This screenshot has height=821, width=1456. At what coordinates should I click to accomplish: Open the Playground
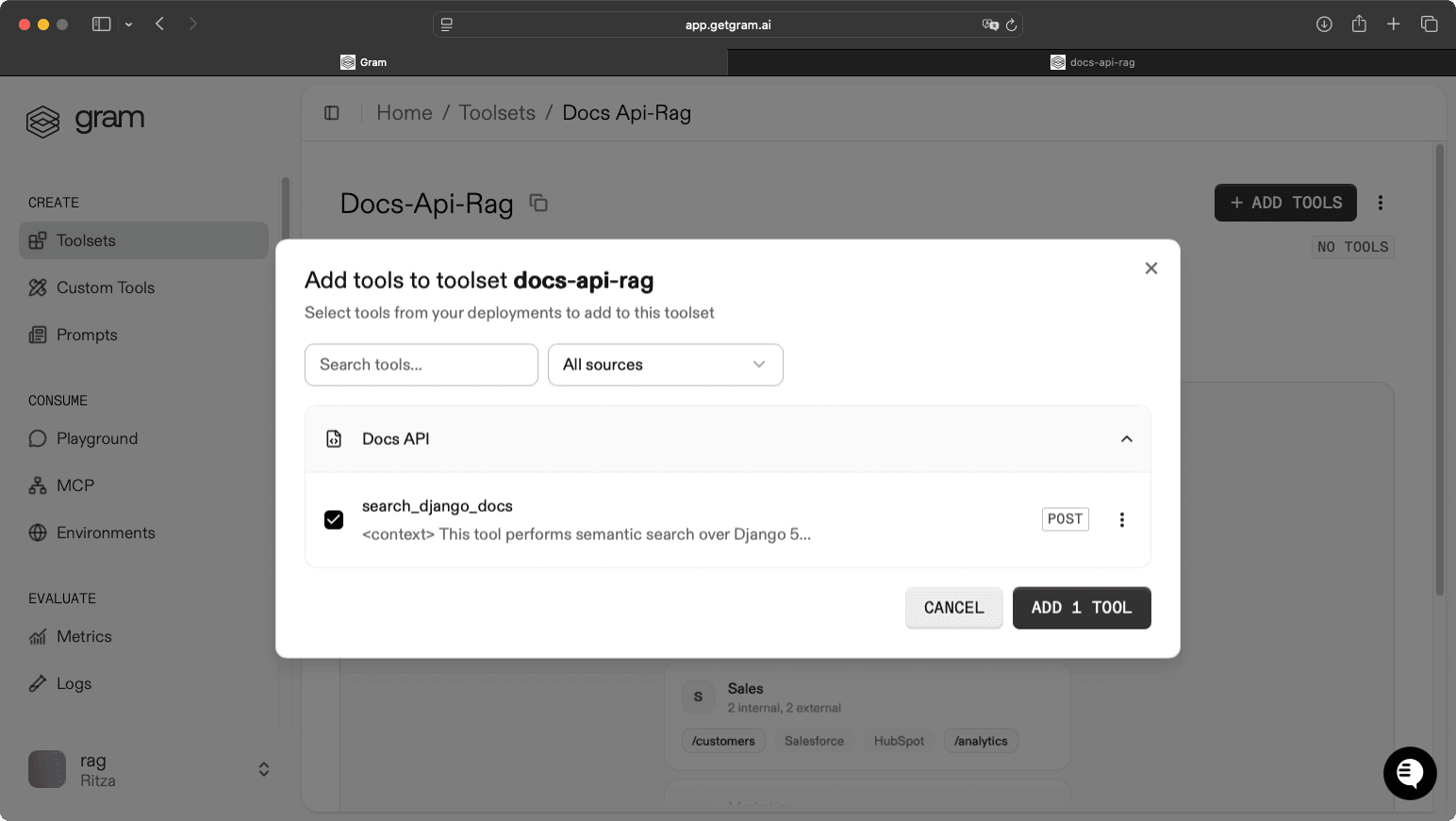coord(96,438)
